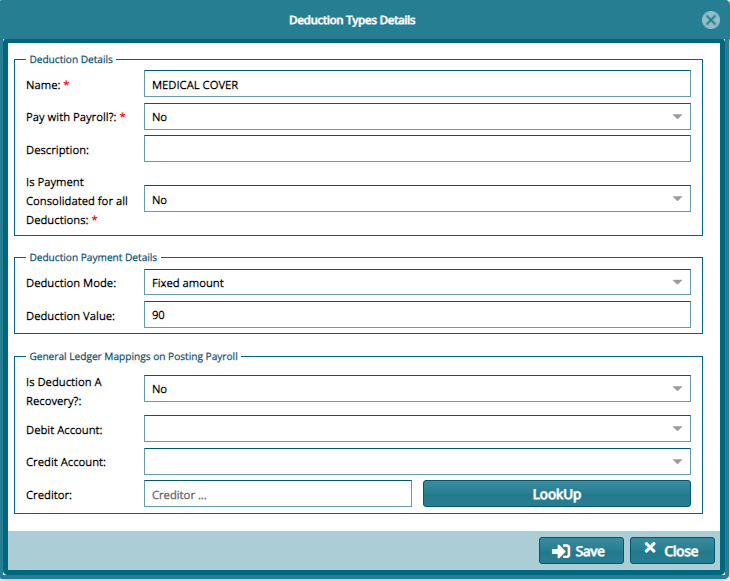The width and height of the screenshot is (730, 581).
Task: Click the 'Is Deduction A Recovery?:' label
Action: [64, 392]
